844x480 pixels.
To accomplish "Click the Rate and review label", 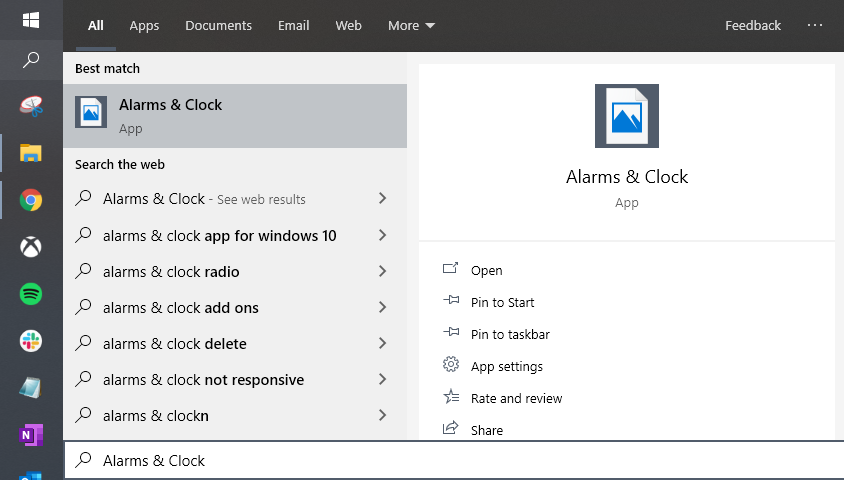I will [x=516, y=398].
